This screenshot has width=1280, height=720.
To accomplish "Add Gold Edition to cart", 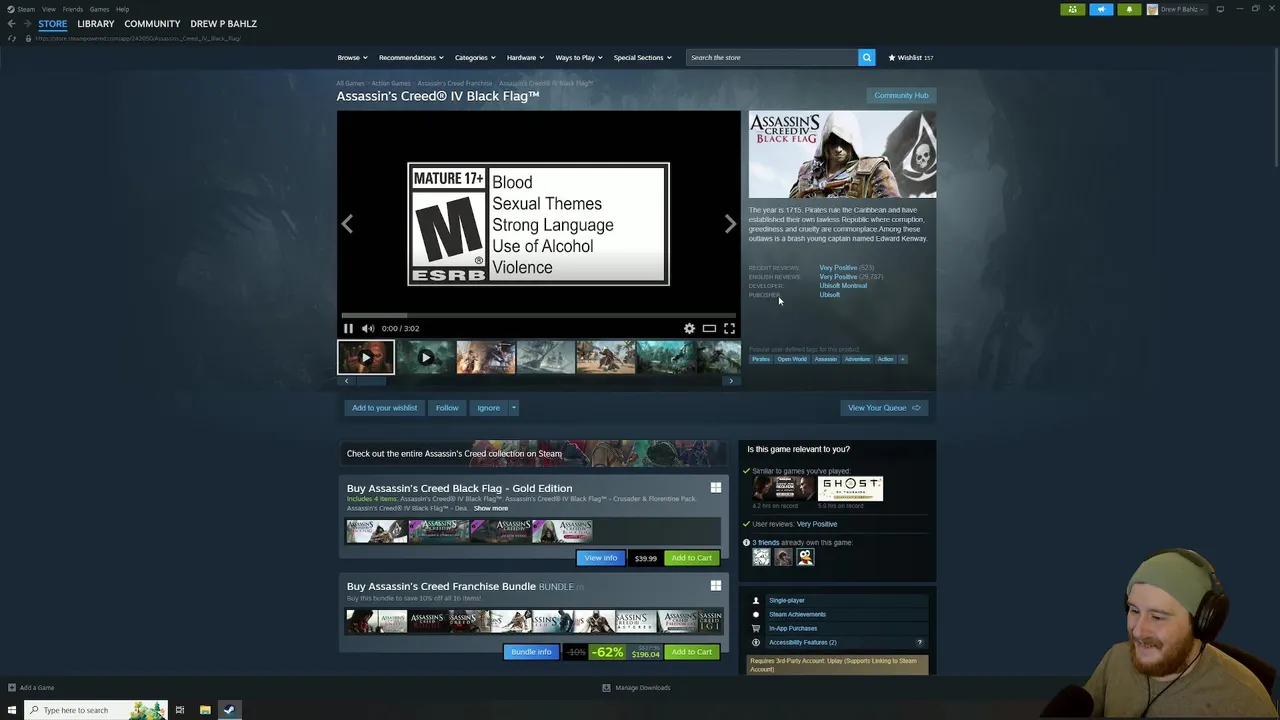I will point(691,558).
